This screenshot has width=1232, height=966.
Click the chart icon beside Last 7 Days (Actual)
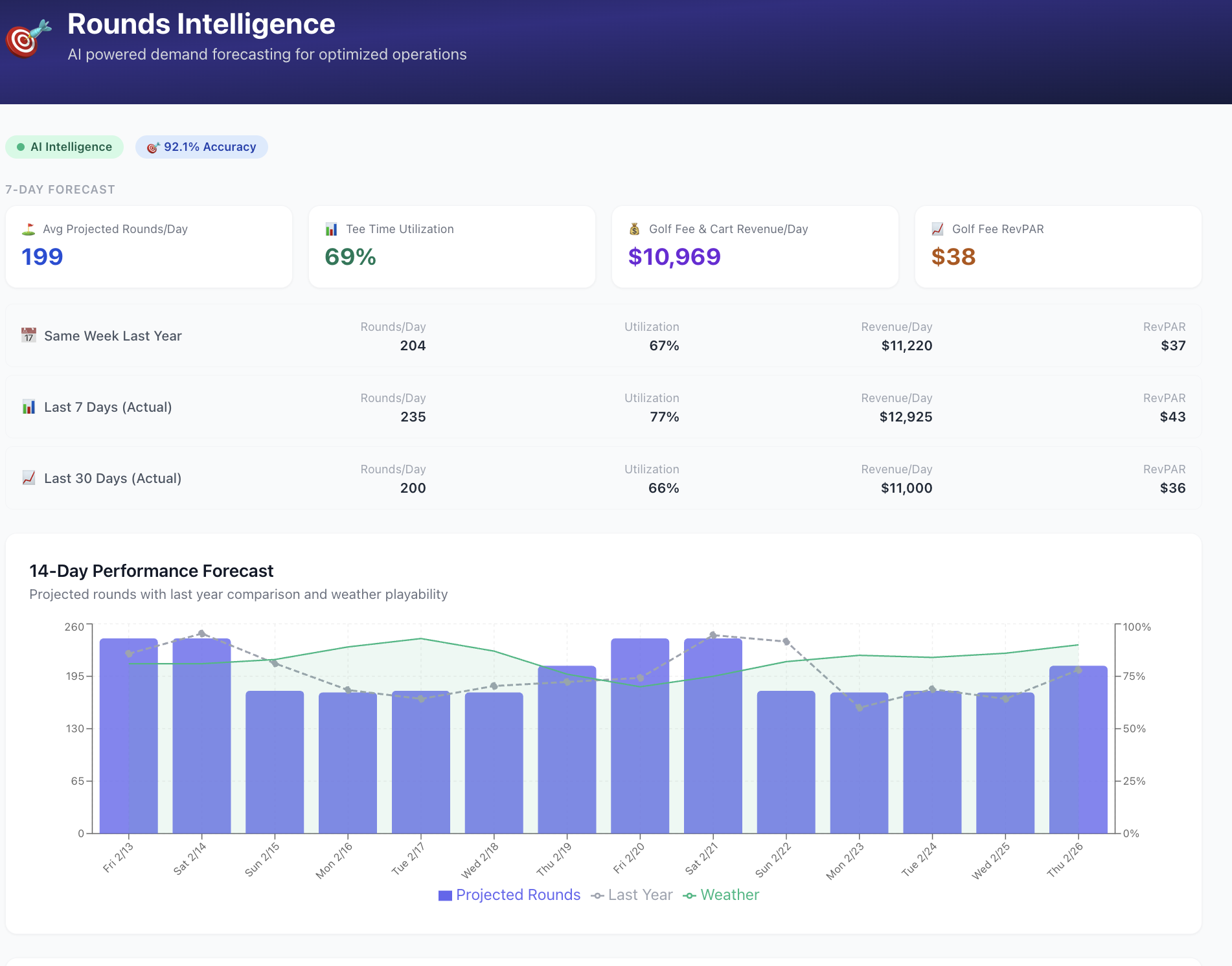pos(28,407)
